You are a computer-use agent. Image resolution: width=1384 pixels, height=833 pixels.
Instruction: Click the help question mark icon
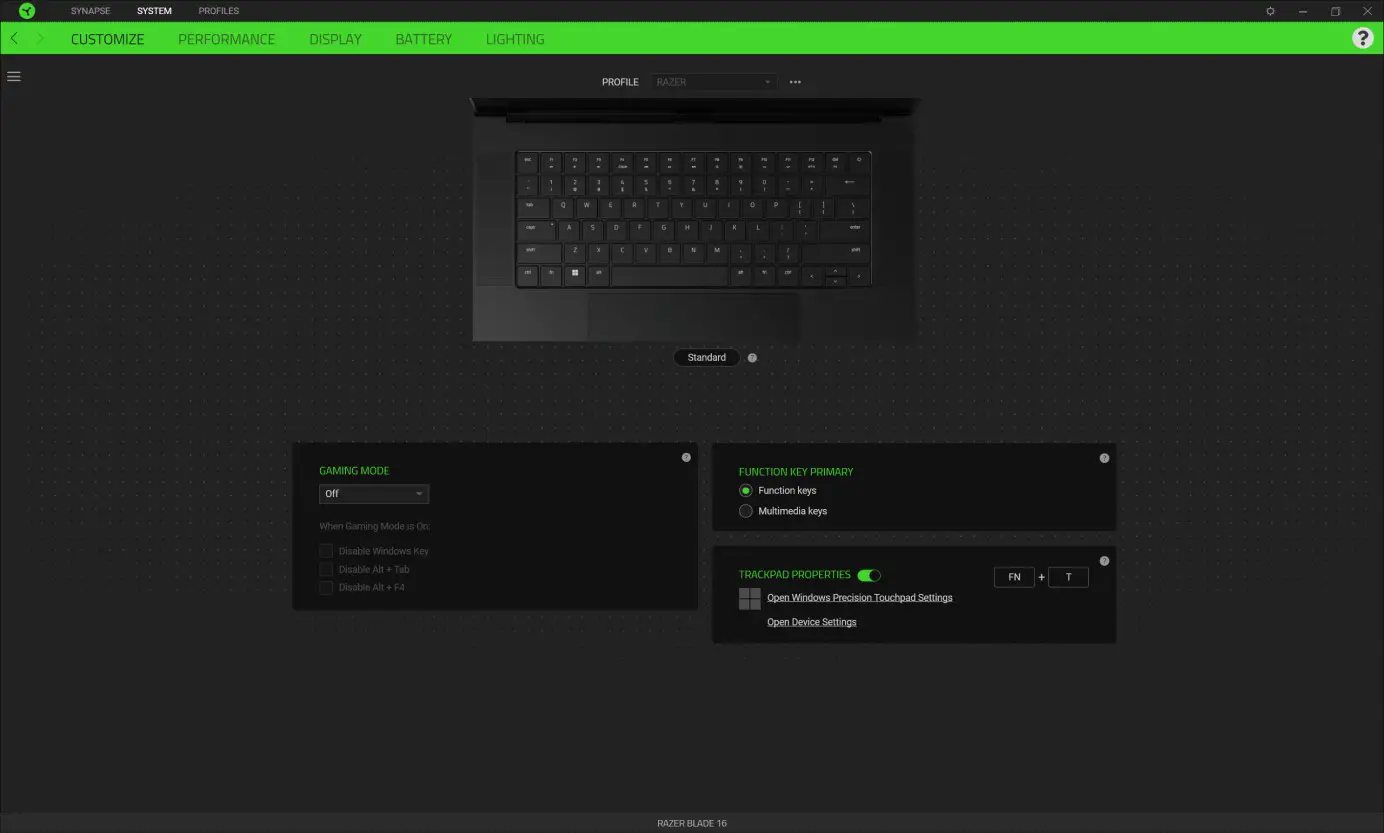click(x=1363, y=38)
